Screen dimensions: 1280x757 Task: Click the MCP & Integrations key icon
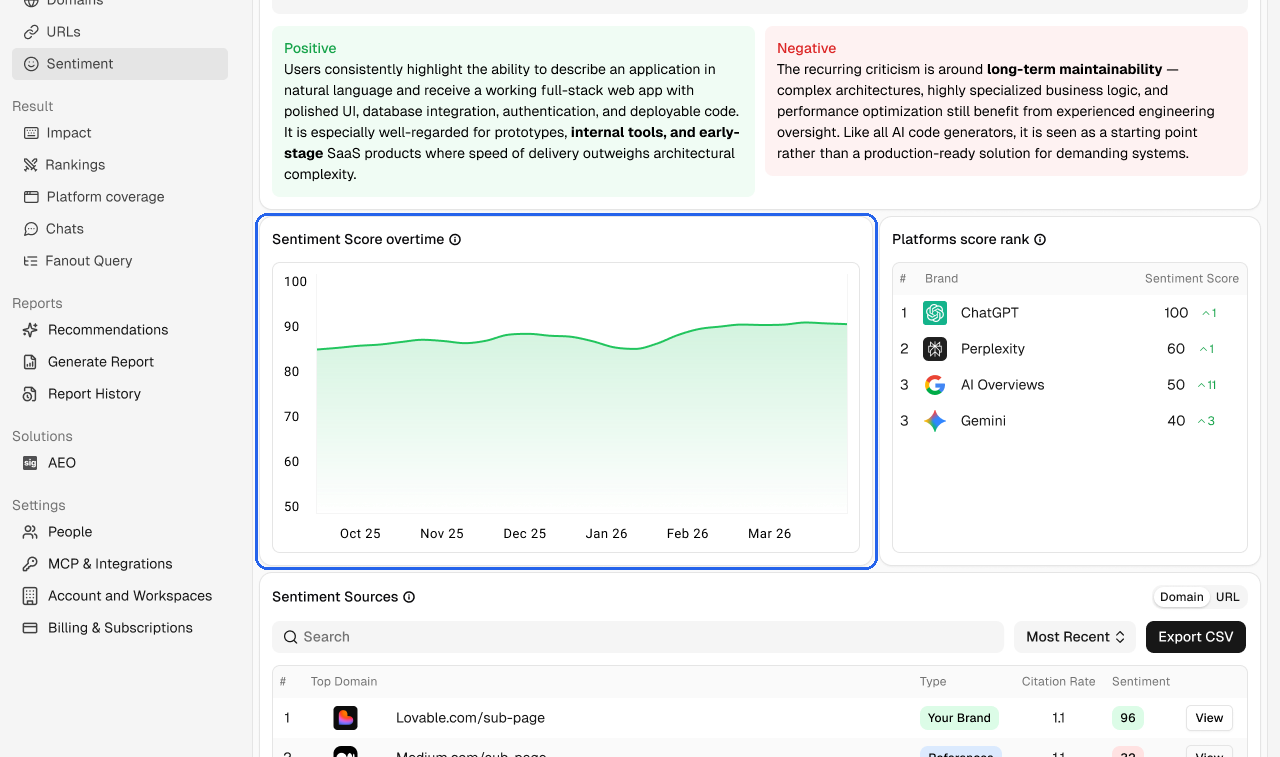30,564
